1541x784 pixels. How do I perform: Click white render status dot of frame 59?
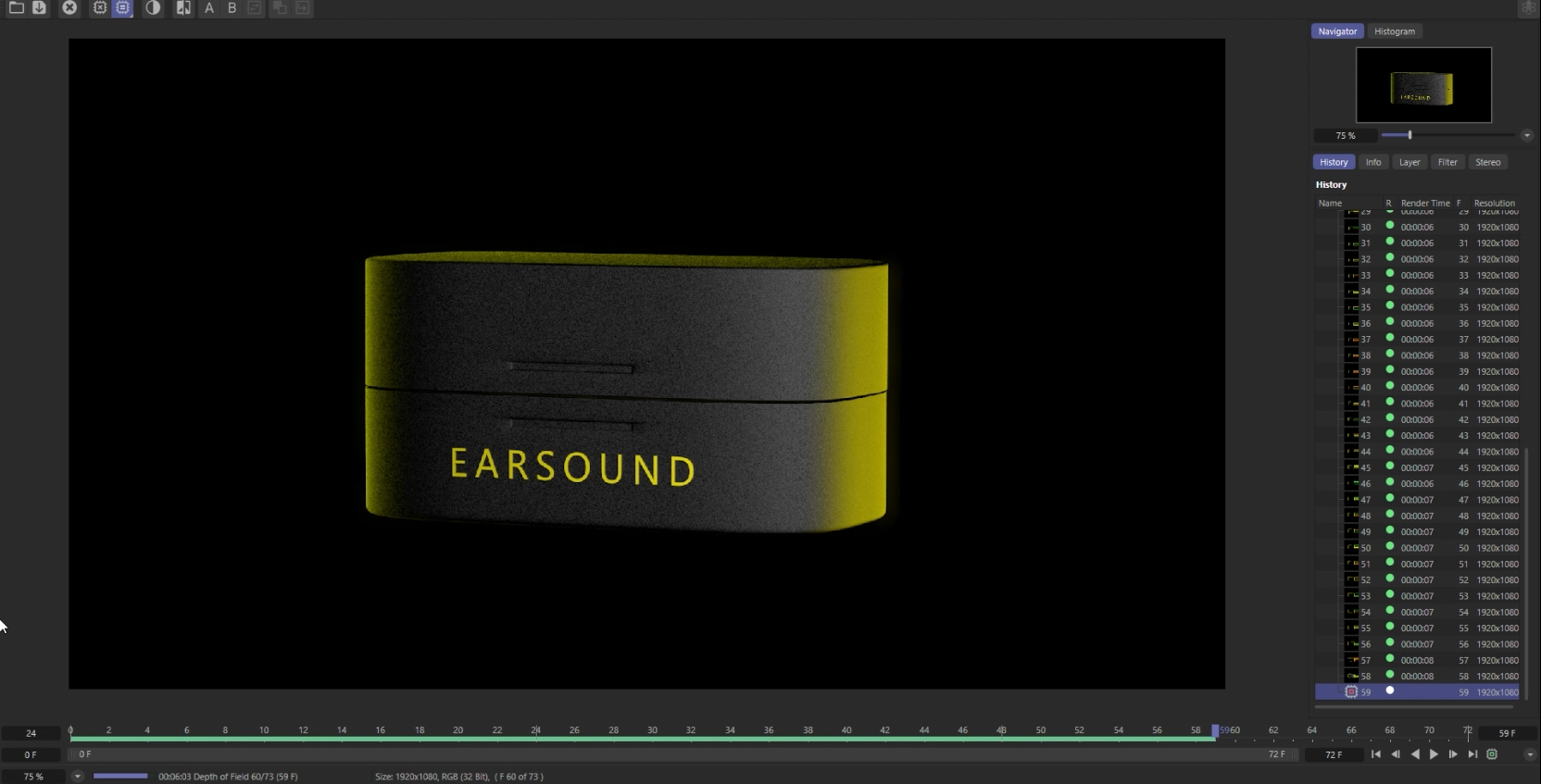coord(1389,691)
